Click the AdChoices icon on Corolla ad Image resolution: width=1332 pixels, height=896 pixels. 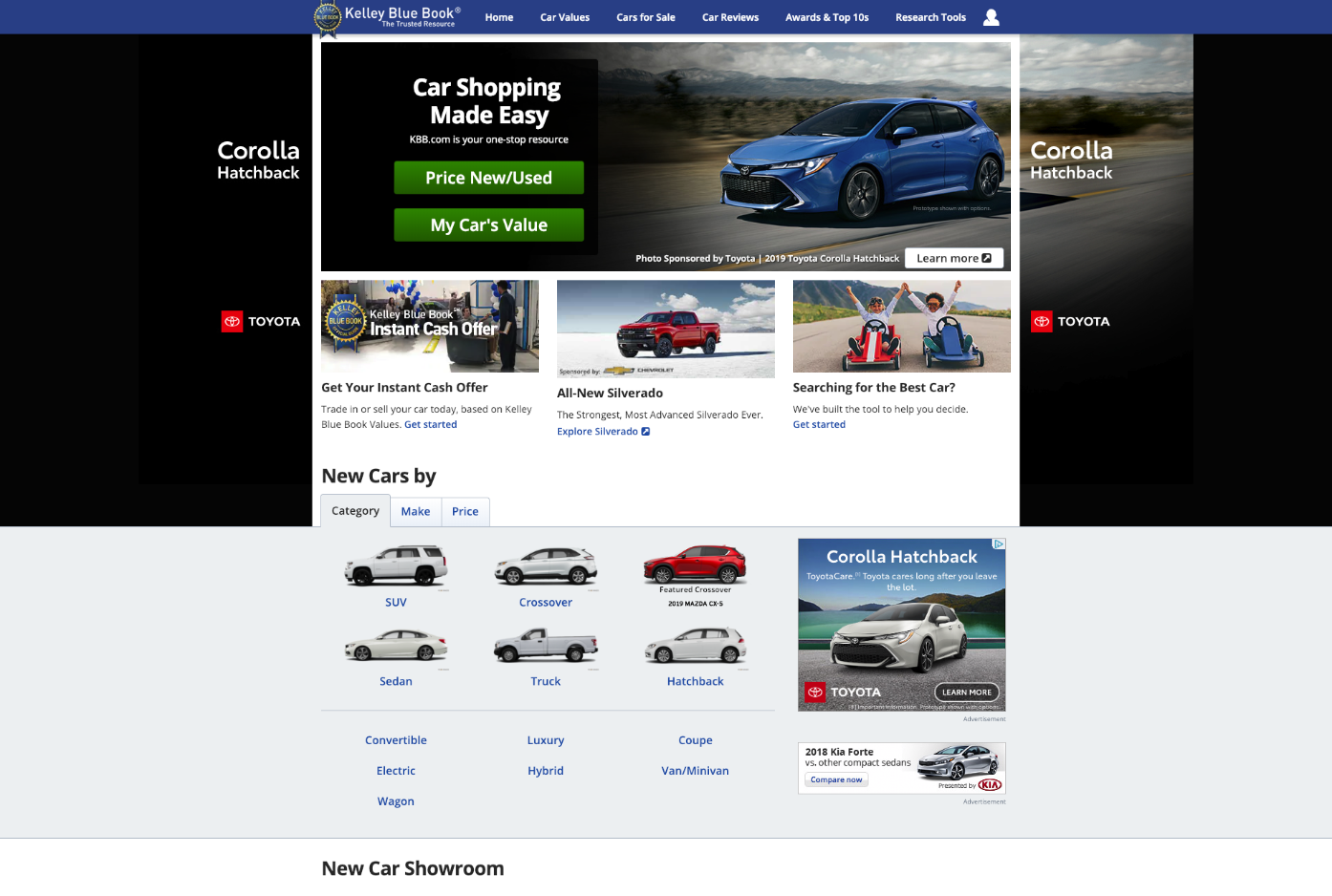pyautogui.click(x=999, y=544)
